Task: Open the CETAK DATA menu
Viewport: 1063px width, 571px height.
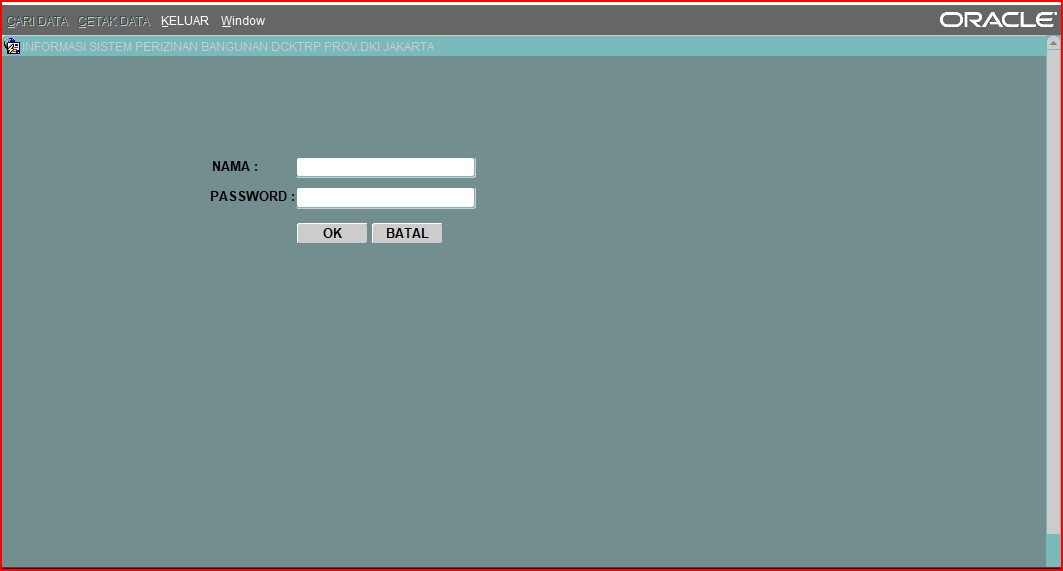Action: click(114, 21)
